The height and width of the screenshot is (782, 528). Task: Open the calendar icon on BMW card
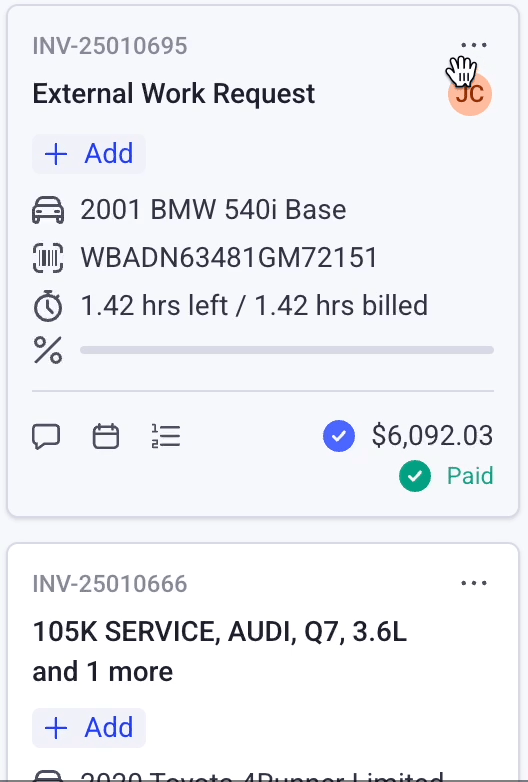106,436
